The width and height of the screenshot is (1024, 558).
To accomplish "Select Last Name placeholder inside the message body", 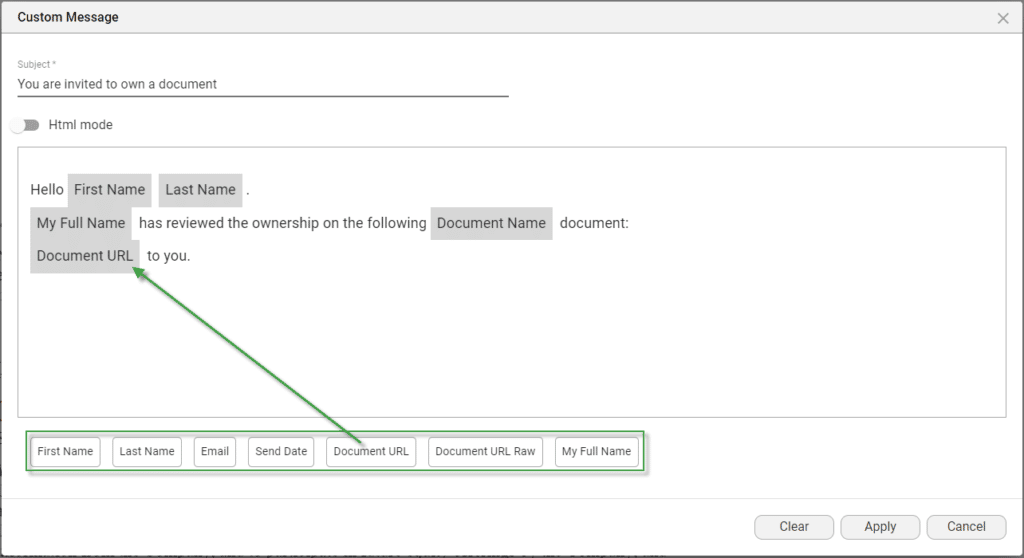I will [x=200, y=190].
